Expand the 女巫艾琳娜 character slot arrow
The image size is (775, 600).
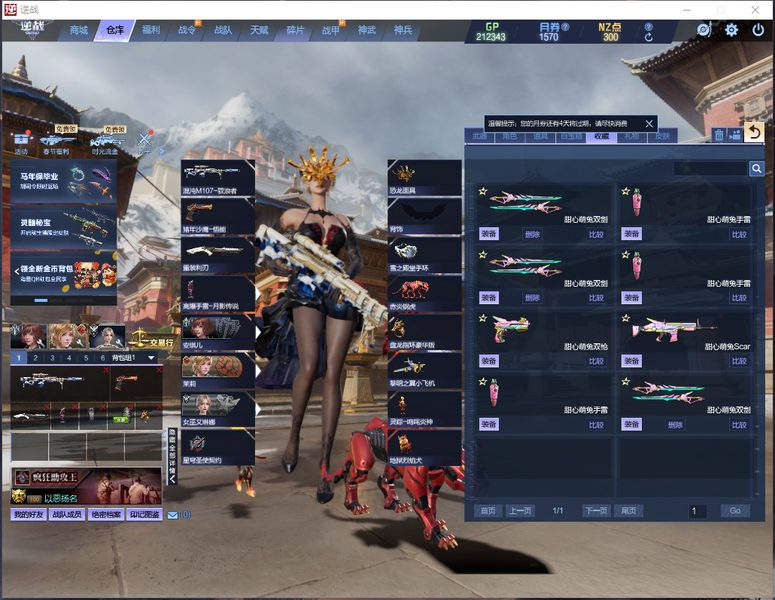(258, 409)
